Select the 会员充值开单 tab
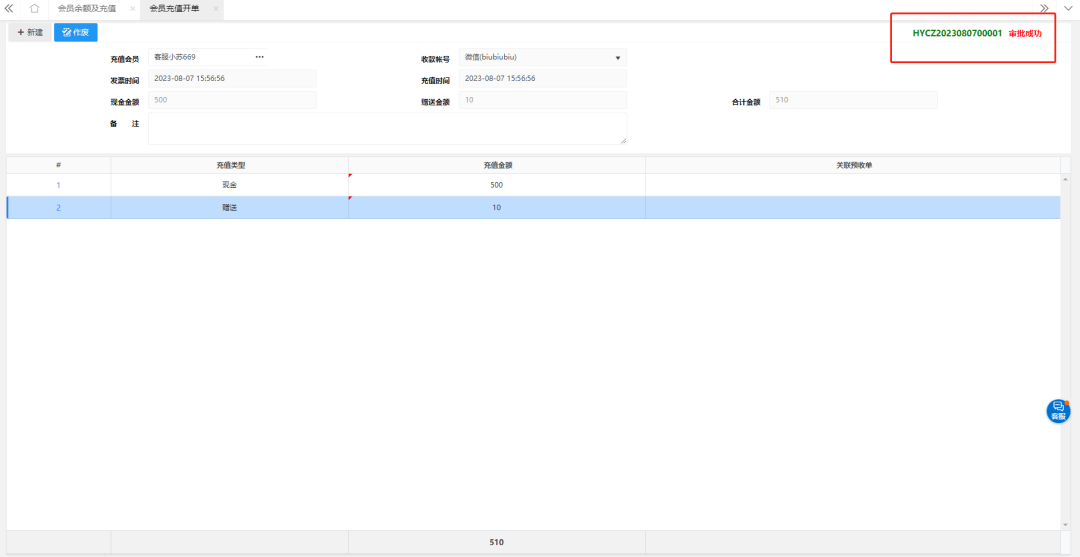Viewport: 1080px width, 557px height. tap(173, 8)
